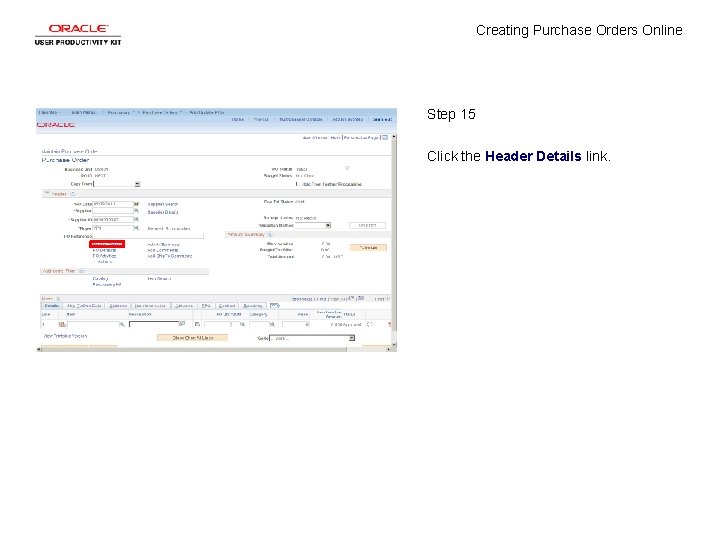Image resolution: width=720 pixels, height=540 pixels.
Task: Click the Supplier ID lookup magnifier icon
Action: tap(136, 219)
